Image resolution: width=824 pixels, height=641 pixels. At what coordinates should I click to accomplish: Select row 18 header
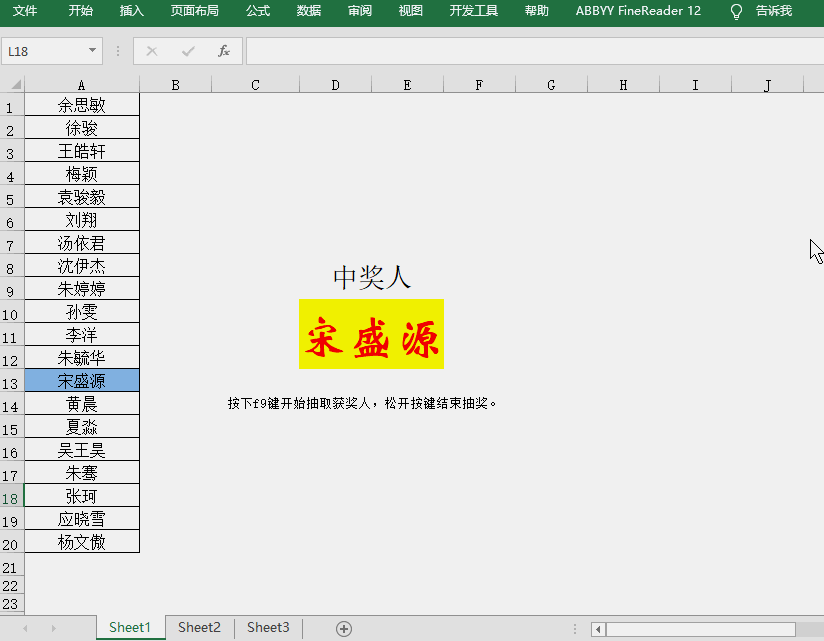click(x=12, y=496)
